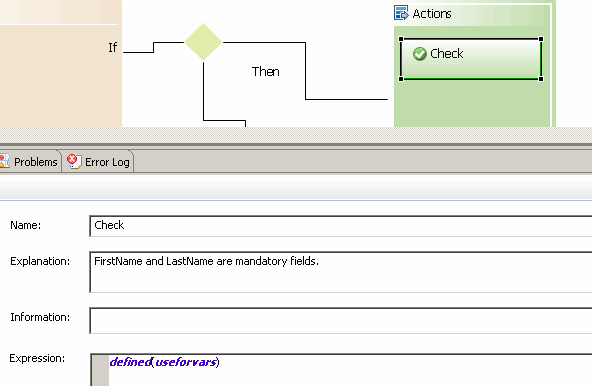
Task: Click the 'useforvars' variable in the expression
Action: [x=186, y=362]
